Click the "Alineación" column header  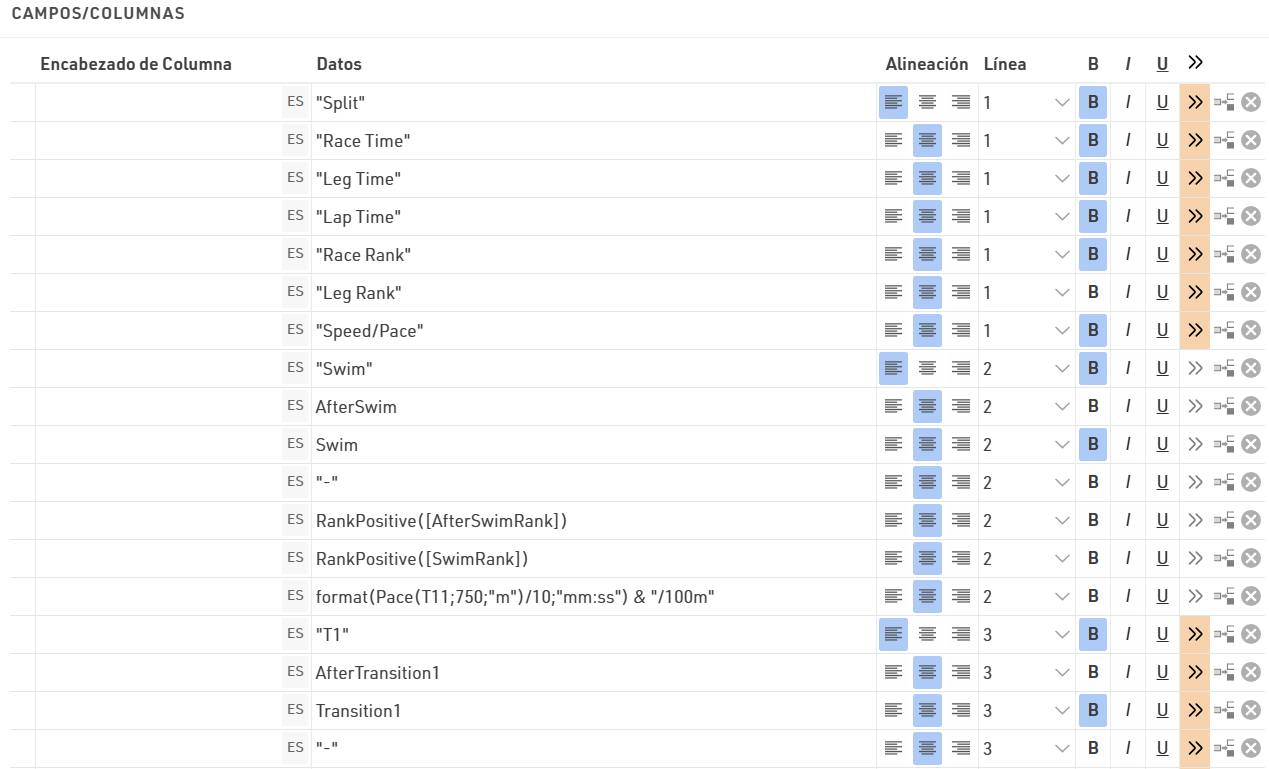927,64
